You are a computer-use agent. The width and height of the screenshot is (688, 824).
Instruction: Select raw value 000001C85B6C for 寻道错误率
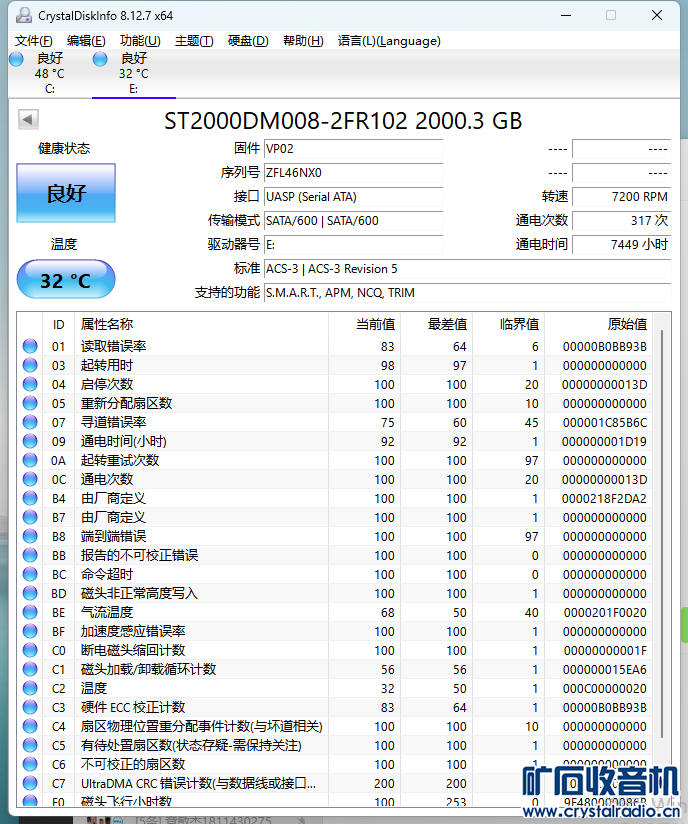click(x=604, y=423)
